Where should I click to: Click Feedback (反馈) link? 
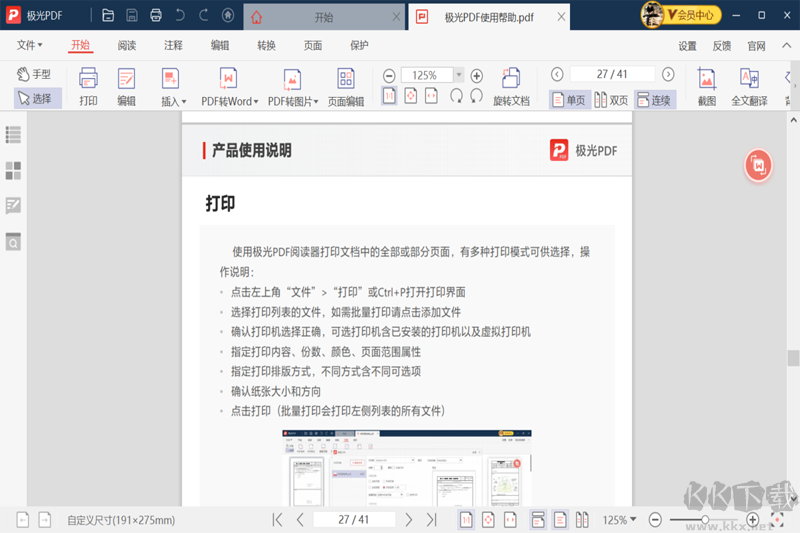coord(721,46)
